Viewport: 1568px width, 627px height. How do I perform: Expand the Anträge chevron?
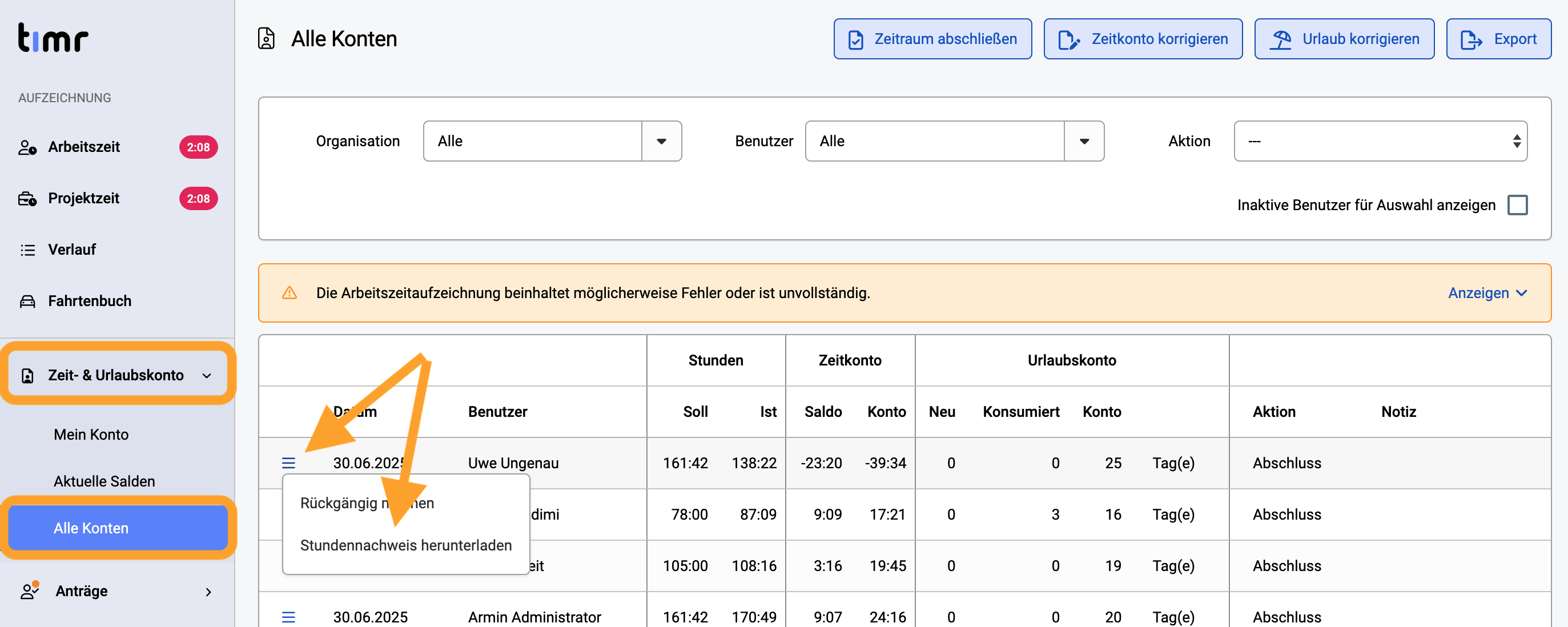208,592
